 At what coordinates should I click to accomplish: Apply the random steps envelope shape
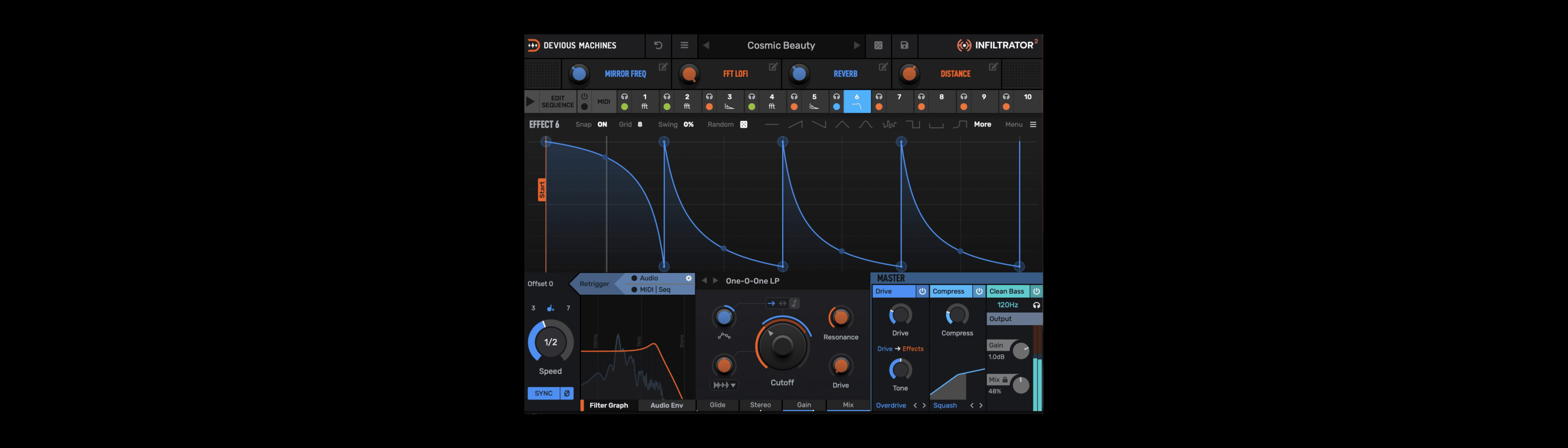[889, 124]
